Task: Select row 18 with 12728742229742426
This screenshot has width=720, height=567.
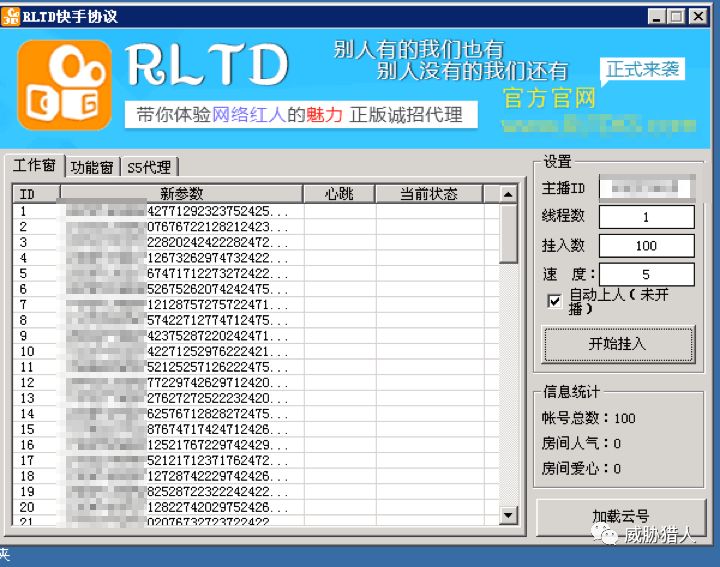Action: [x=256, y=477]
